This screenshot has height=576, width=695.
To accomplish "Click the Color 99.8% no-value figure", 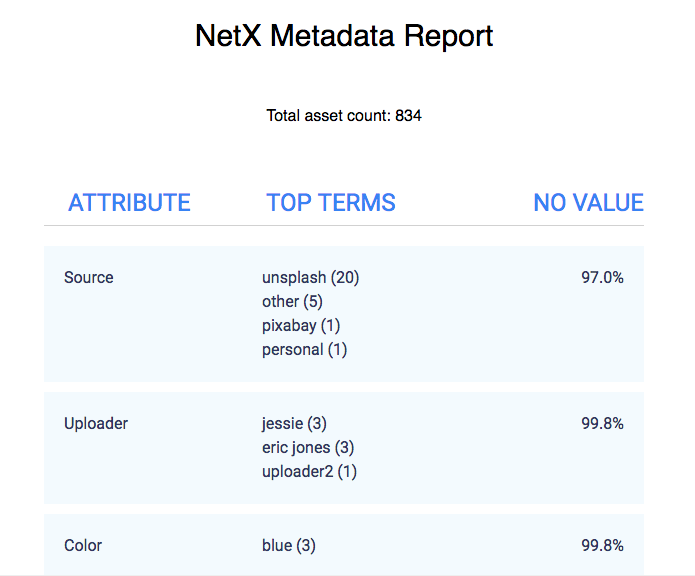I will pos(602,546).
